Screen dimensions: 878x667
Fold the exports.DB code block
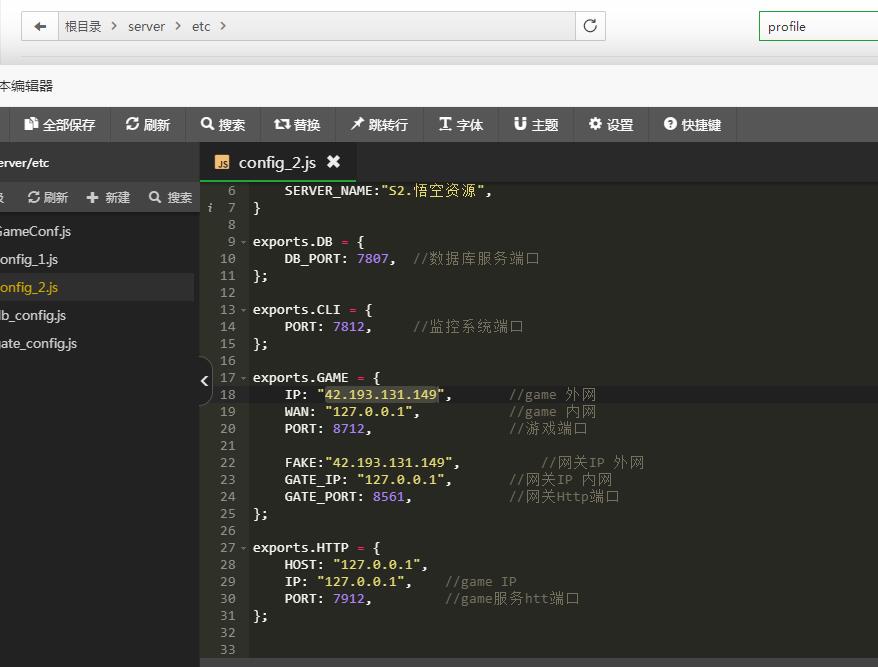coord(244,242)
